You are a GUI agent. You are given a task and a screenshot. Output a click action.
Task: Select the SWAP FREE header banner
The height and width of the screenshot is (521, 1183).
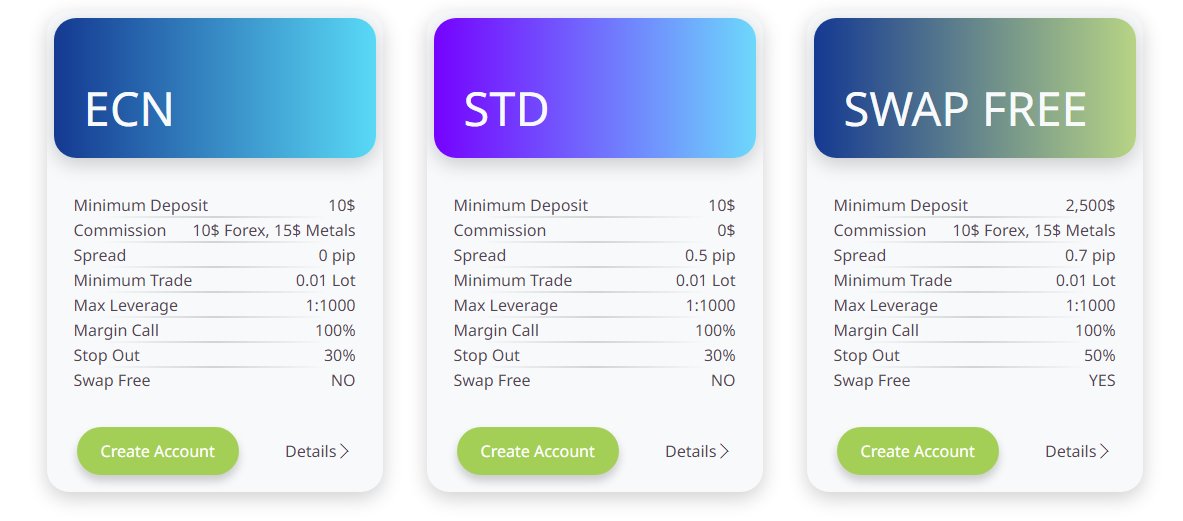pos(975,88)
